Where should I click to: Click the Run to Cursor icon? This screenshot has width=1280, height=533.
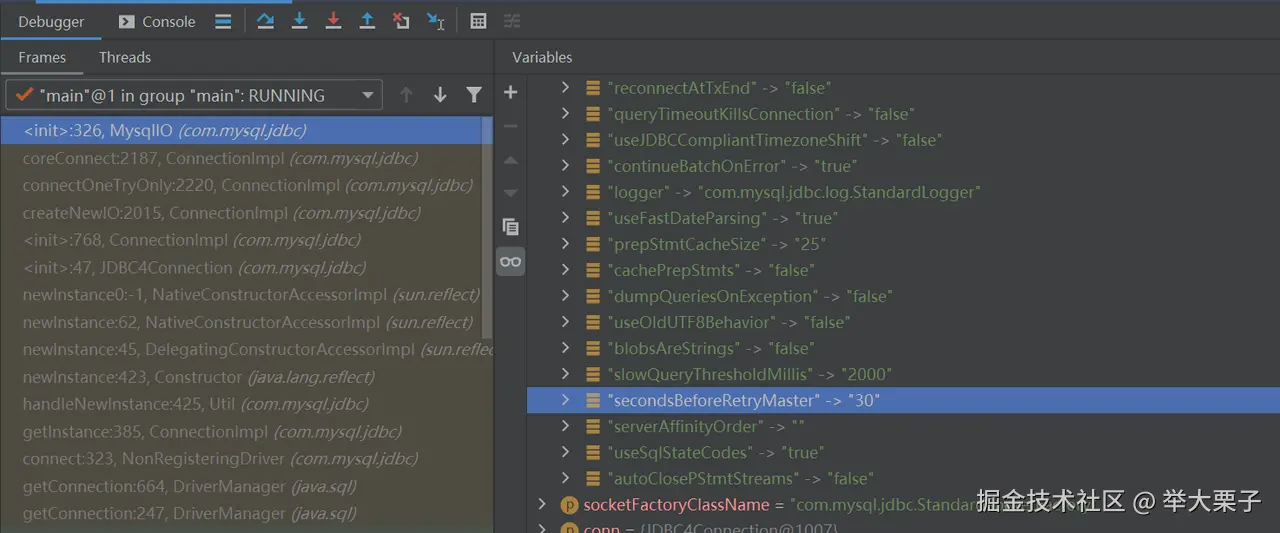pos(435,21)
